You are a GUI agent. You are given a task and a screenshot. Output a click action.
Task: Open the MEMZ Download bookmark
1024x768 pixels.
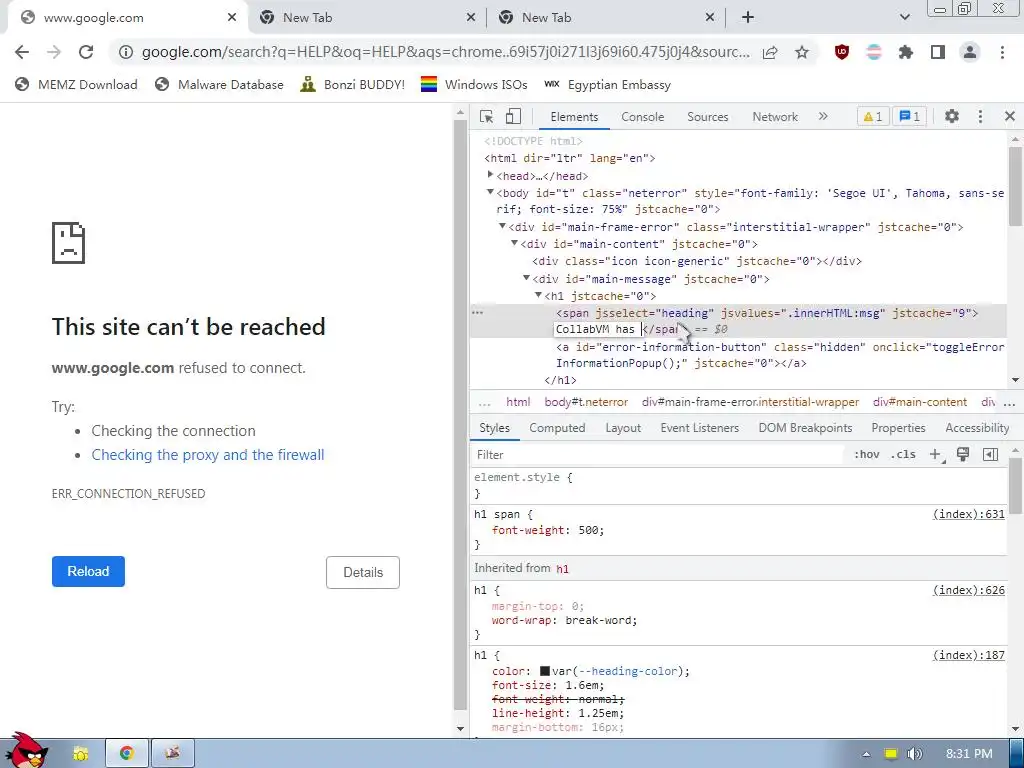76,84
